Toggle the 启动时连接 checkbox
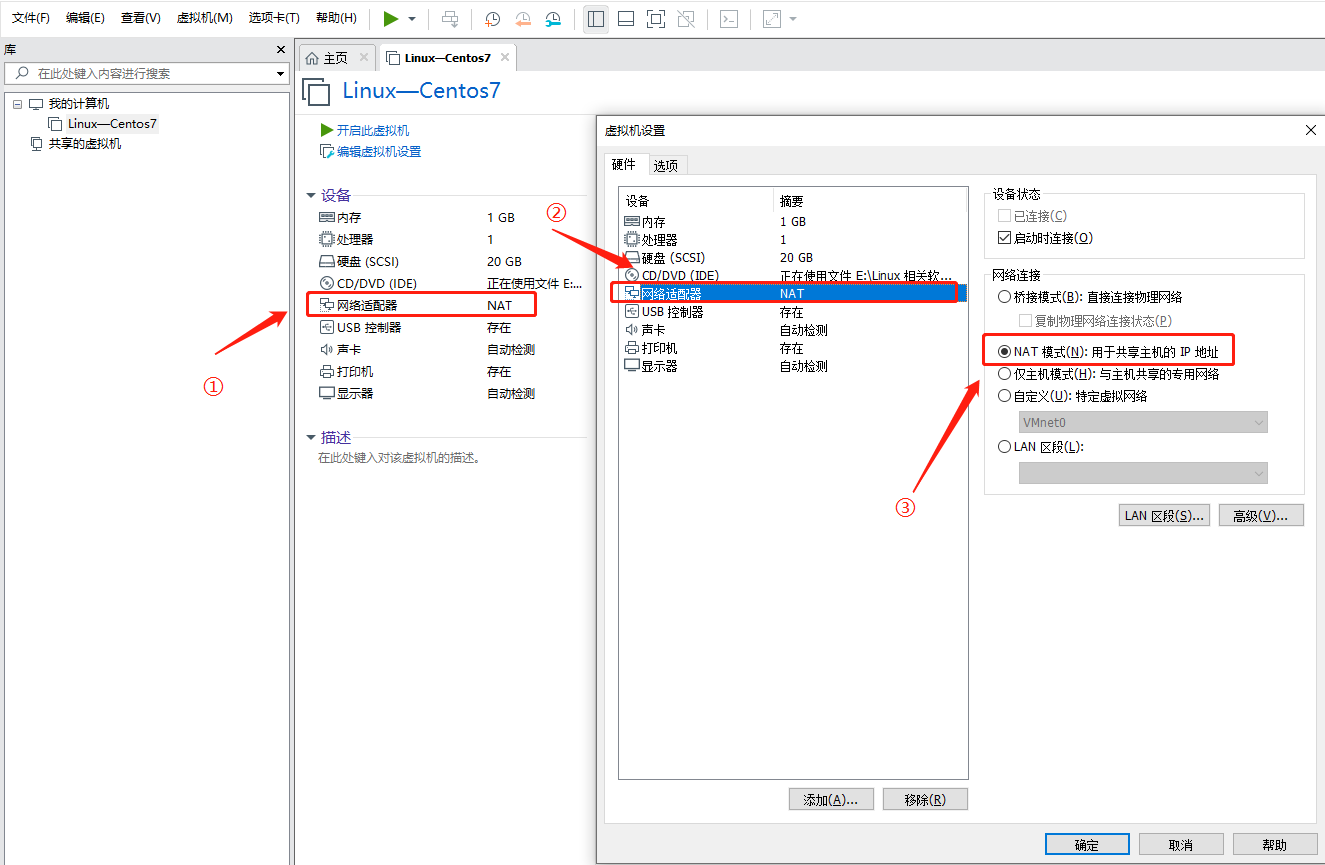The height and width of the screenshot is (865, 1325). [x=1005, y=238]
